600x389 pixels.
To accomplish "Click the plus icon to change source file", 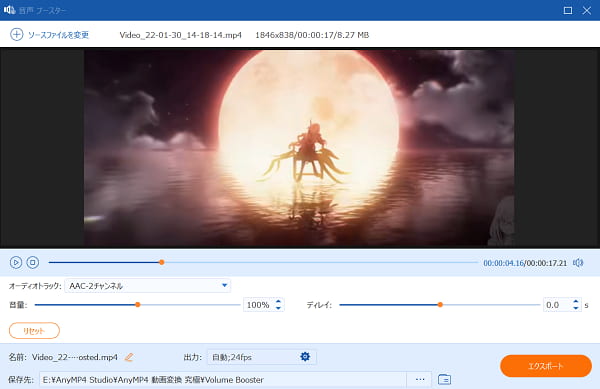I will [16, 34].
